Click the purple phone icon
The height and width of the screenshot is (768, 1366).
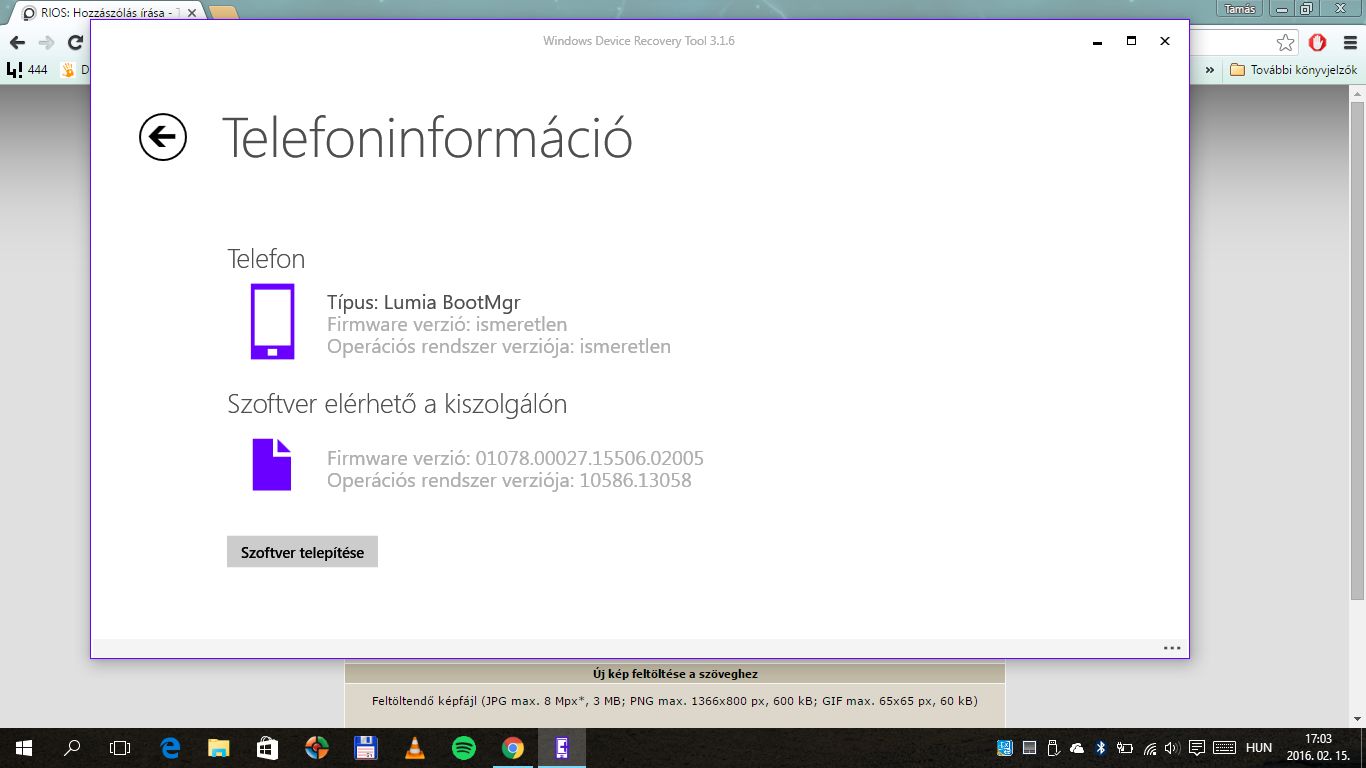point(272,321)
